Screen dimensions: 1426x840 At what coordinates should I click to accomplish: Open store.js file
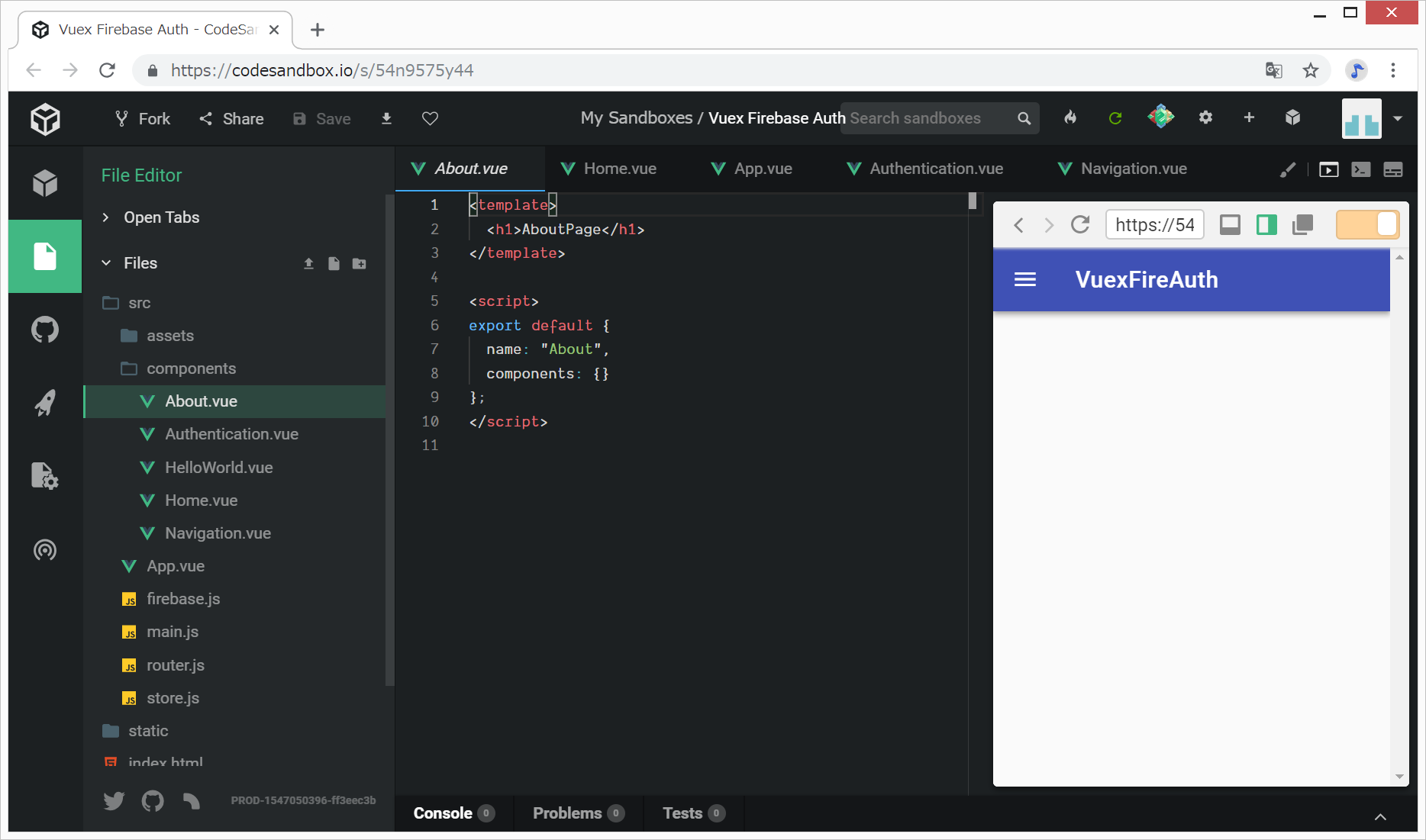pos(234,698)
